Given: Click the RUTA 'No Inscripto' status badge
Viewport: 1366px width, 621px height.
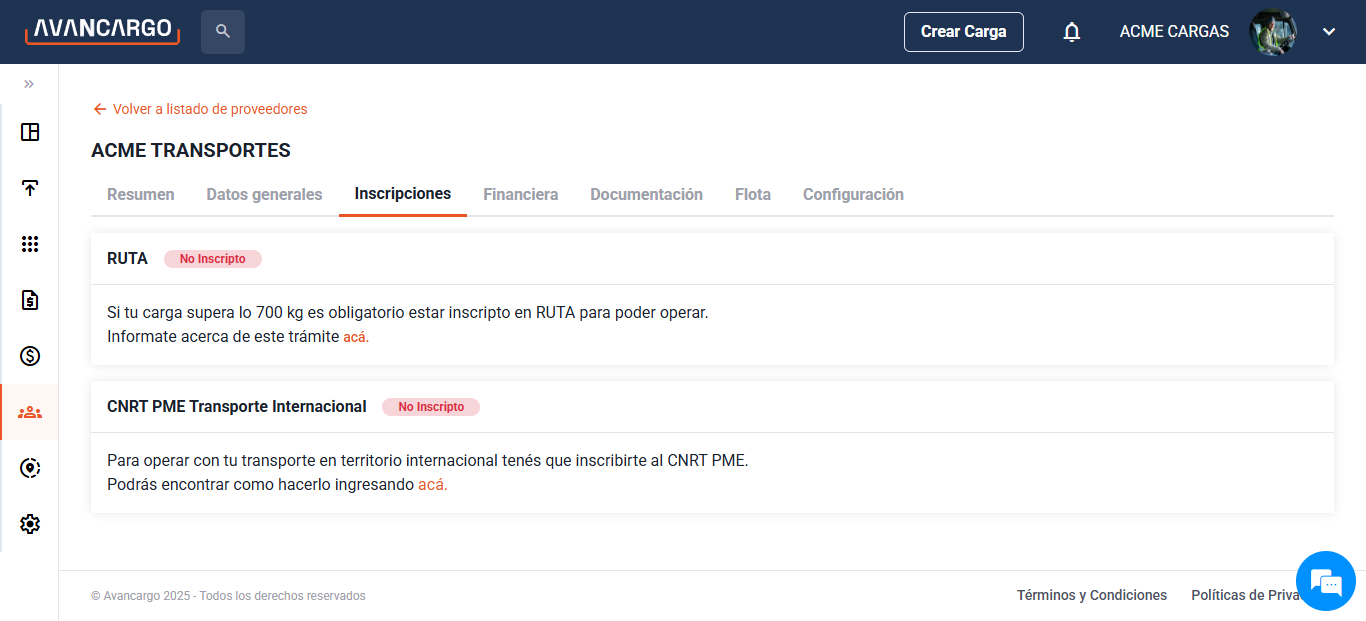Looking at the screenshot, I should (x=213, y=259).
